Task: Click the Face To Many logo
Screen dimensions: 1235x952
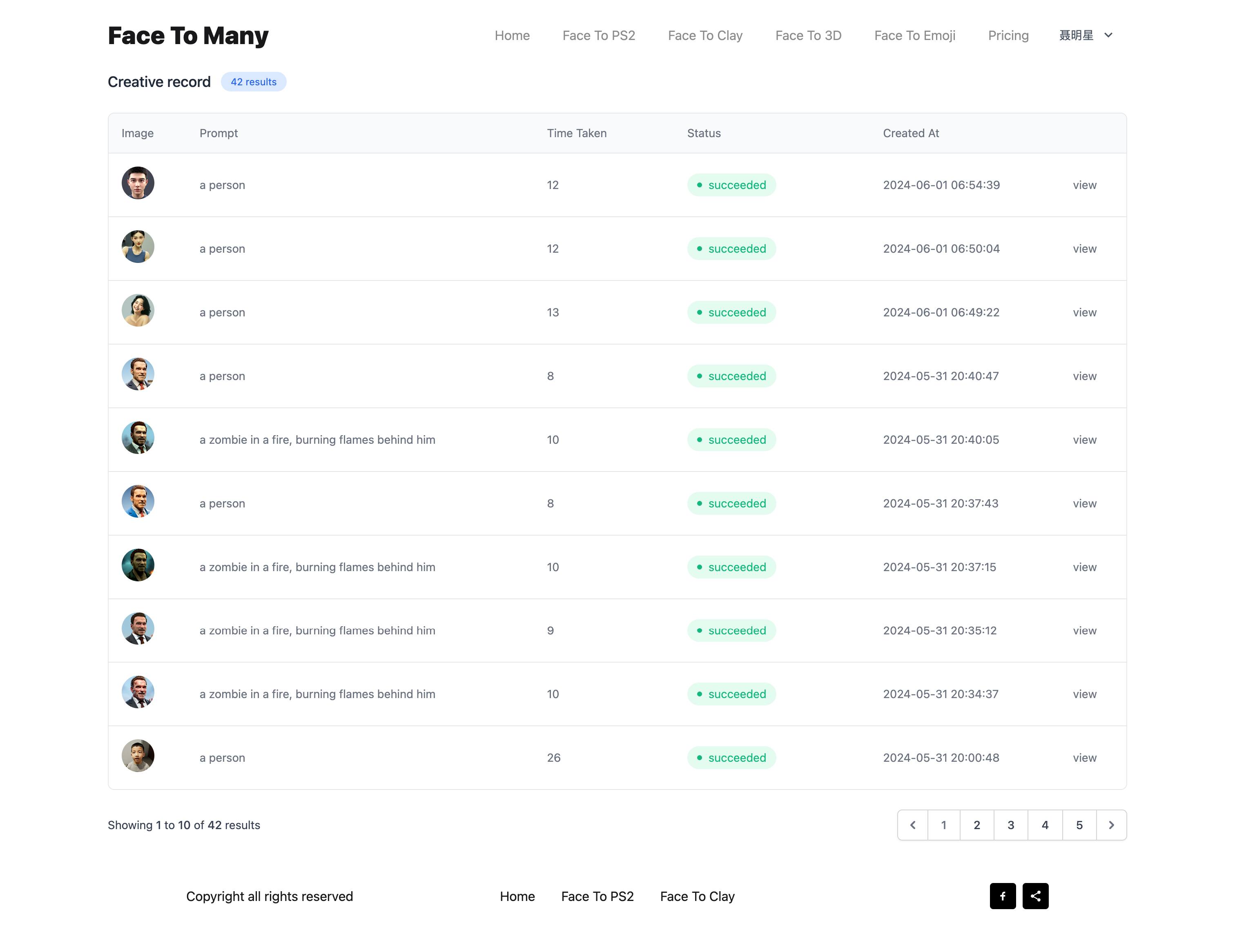Action: click(x=188, y=36)
